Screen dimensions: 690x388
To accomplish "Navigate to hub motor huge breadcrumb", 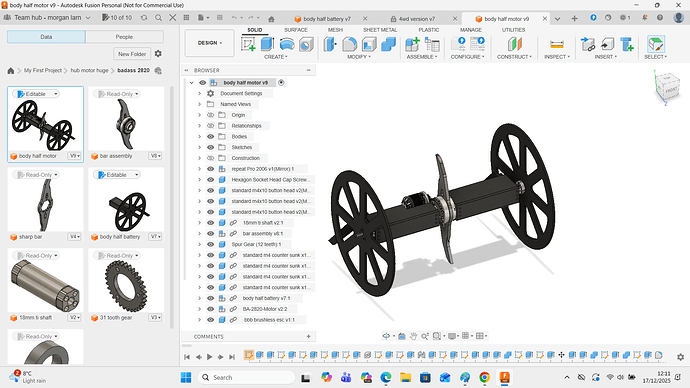I will [x=89, y=70].
